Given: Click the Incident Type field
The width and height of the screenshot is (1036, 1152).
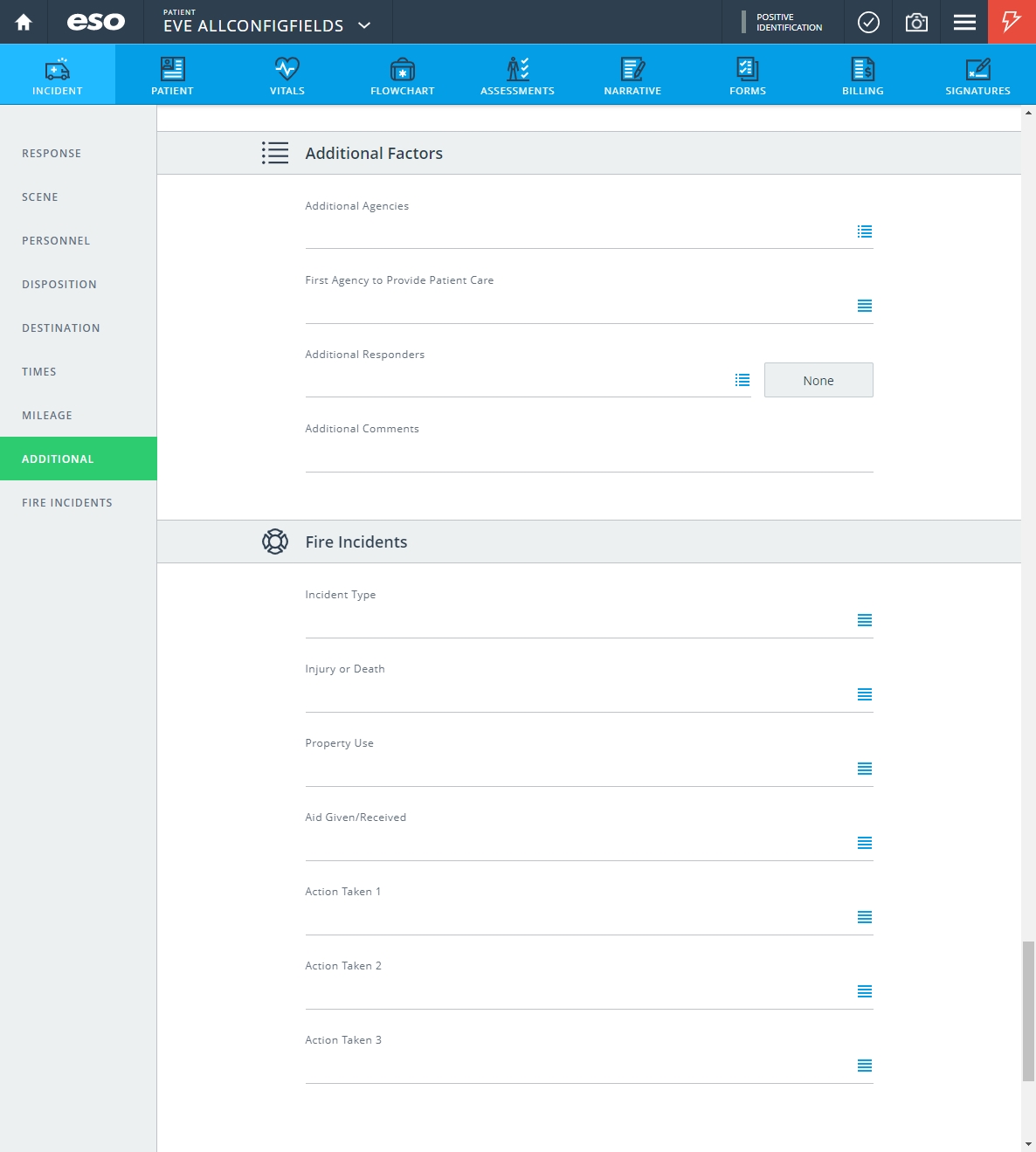Looking at the screenshot, I should coord(589,620).
